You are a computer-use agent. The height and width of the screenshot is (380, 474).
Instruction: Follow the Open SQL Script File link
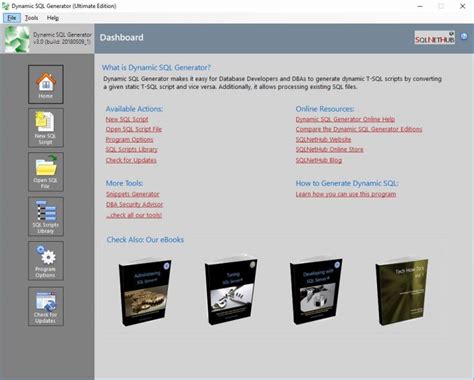click(x=134, y=129)
